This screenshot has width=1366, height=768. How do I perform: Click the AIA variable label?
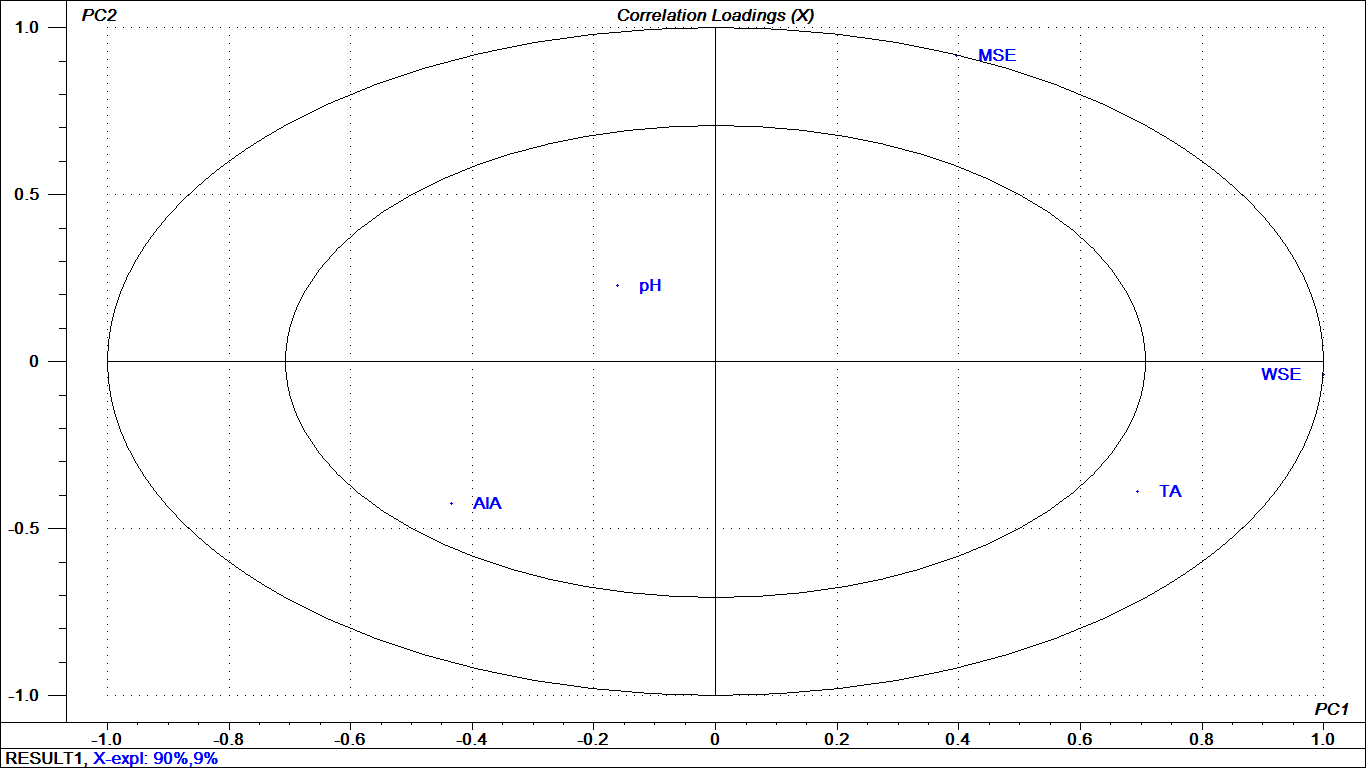click(487, 504)
